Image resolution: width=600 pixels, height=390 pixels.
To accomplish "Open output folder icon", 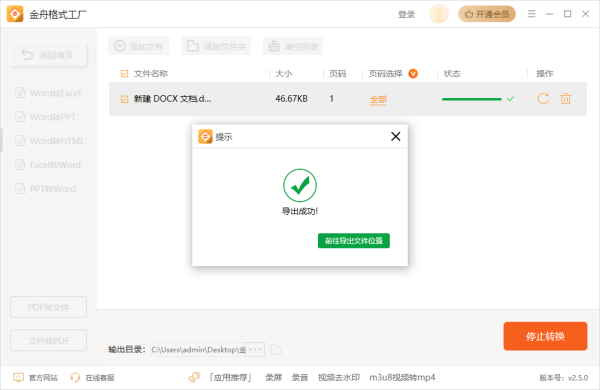I will [x=276, y=349].
